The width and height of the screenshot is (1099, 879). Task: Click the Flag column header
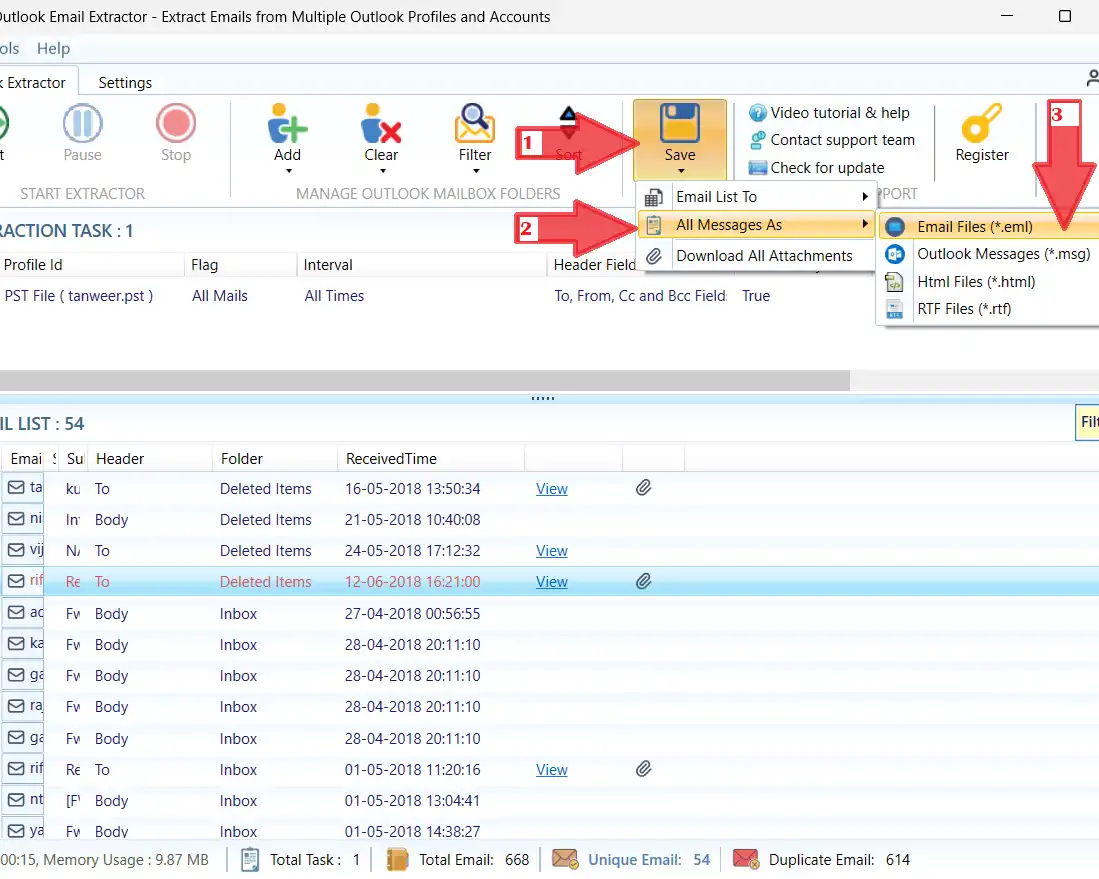(x=240, y=264)
